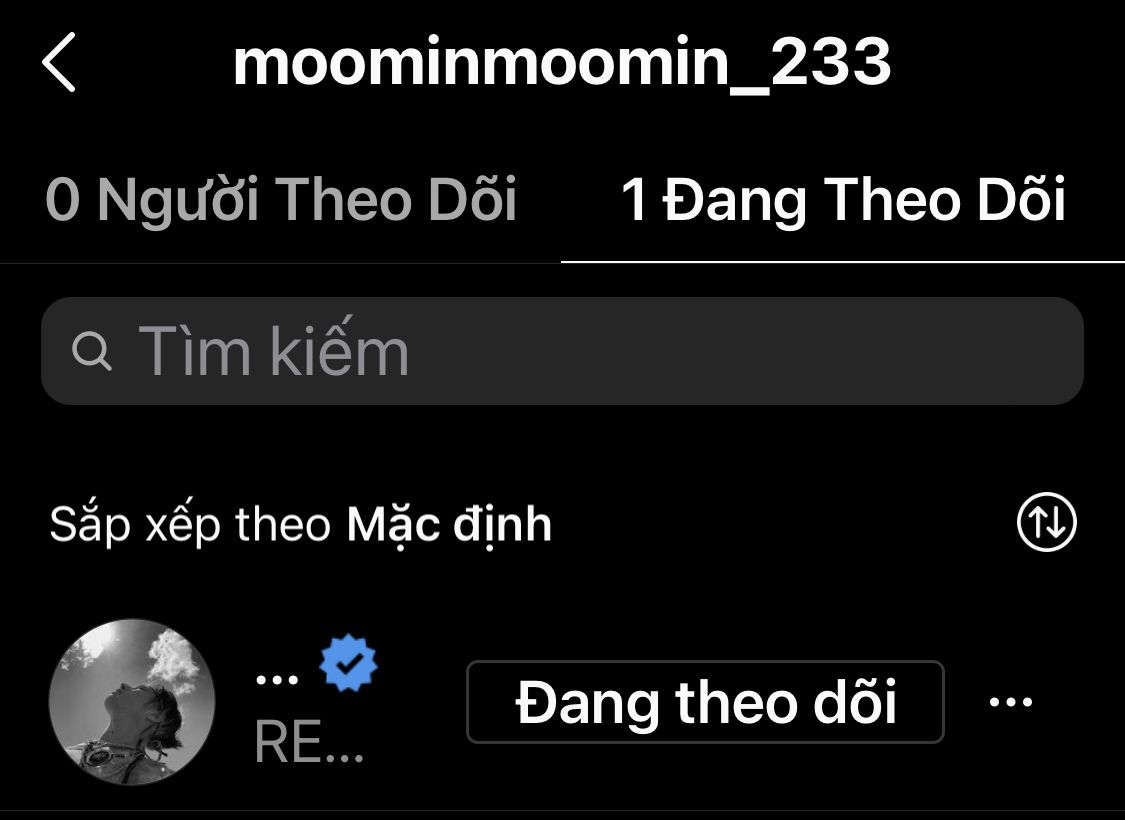Click the Đang theo dõi button
This screenshot has height=820, width=1125.
(x=705, y=702)
